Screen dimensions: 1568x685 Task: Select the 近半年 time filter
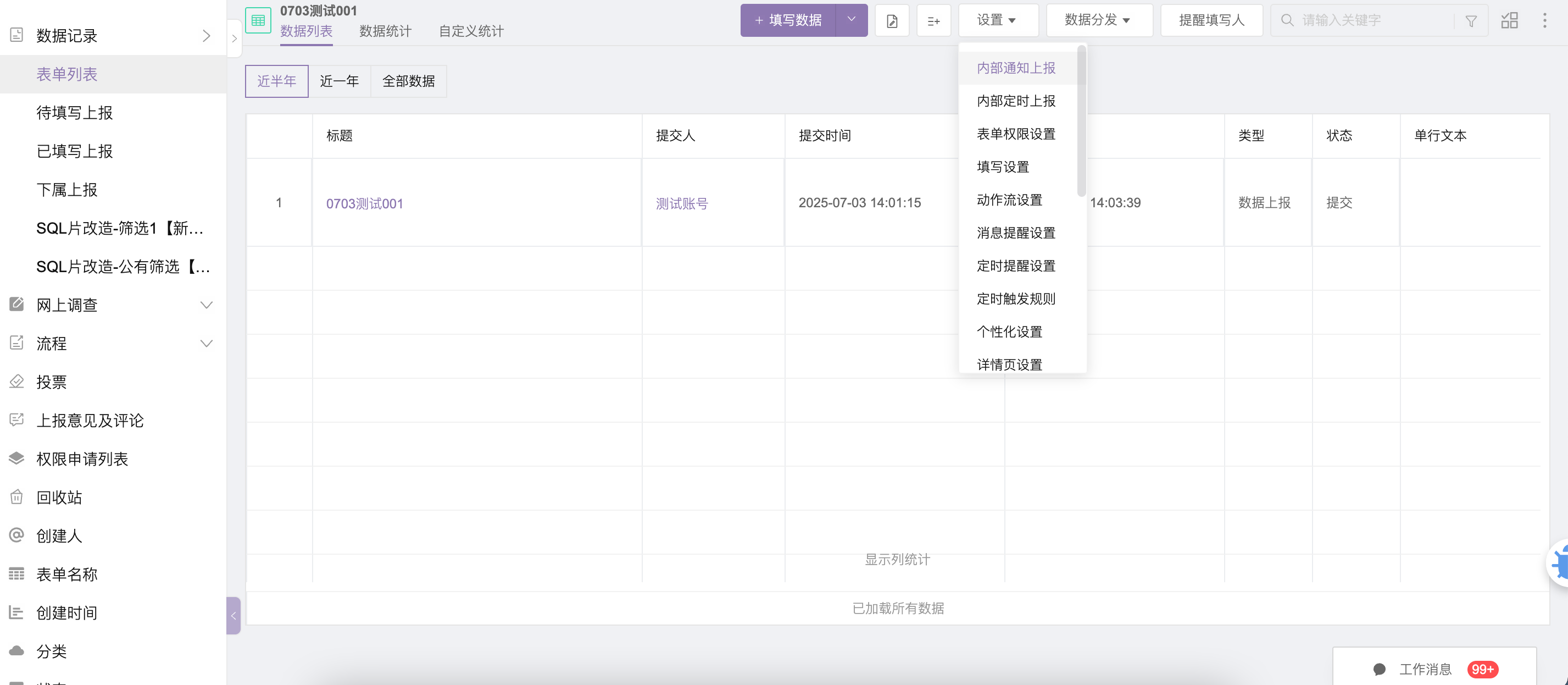[x=277, y=81]
